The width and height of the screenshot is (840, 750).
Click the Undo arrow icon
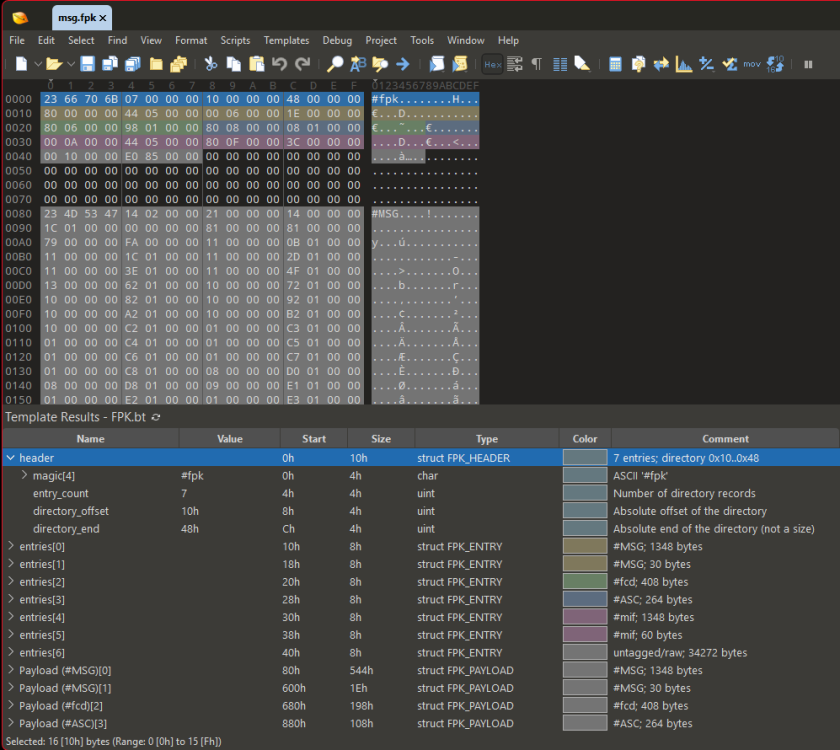(279, 64)
